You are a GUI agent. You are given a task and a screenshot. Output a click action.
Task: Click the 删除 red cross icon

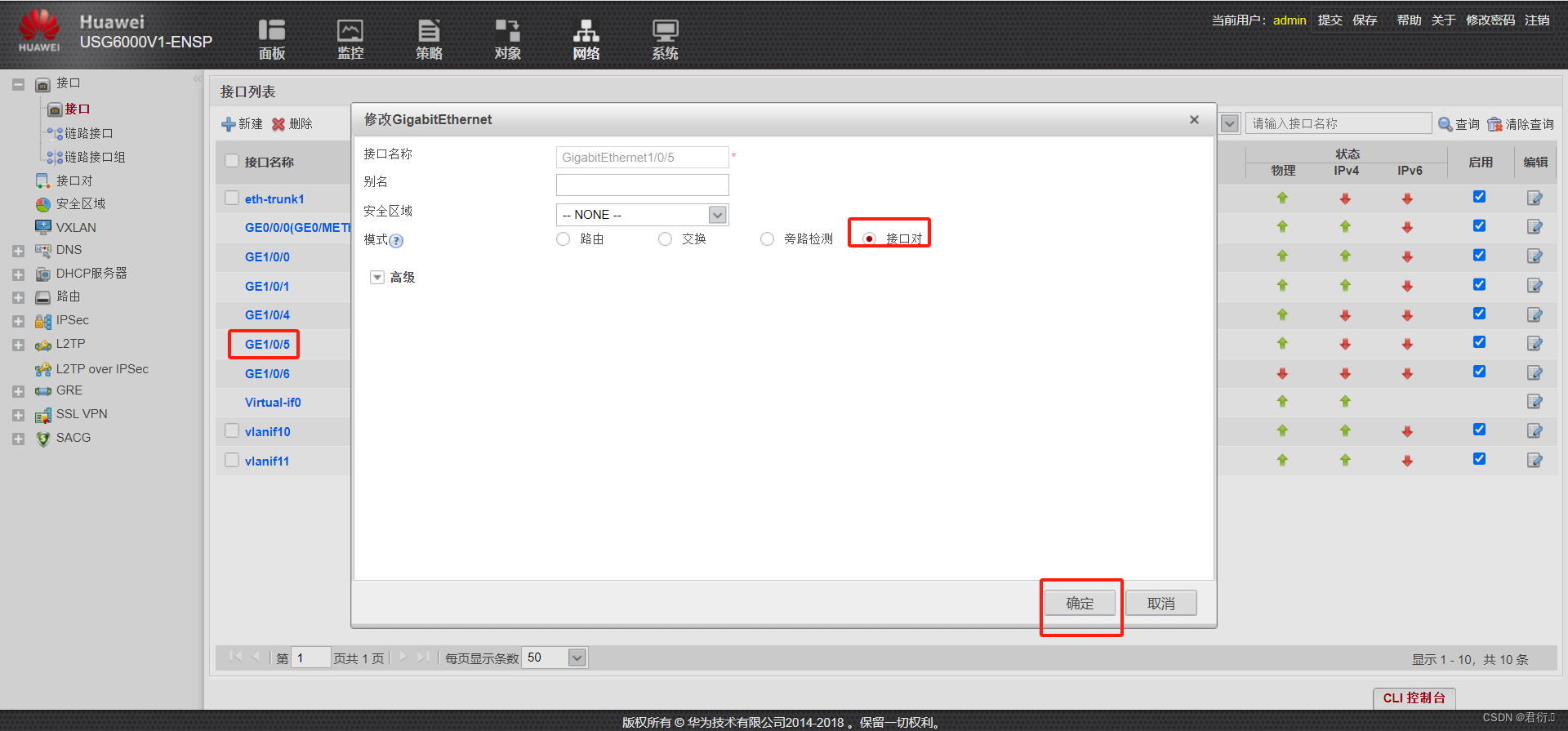[278, 124]
